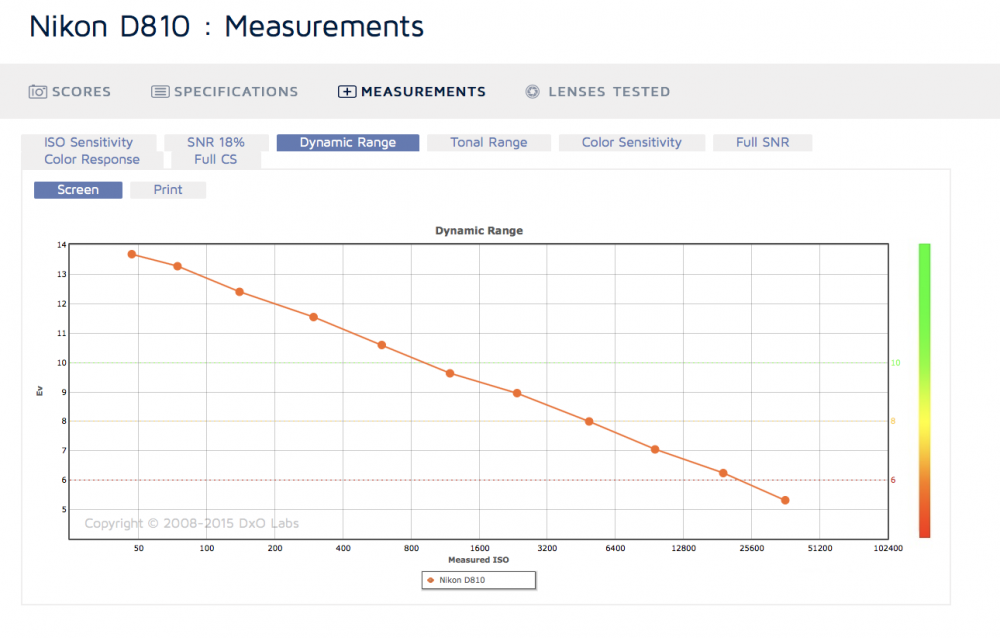Switch to the SNR 18% tab
The height and width of the screenshot is (638, 1000).
pyautogui.click(x=216, y=142)
